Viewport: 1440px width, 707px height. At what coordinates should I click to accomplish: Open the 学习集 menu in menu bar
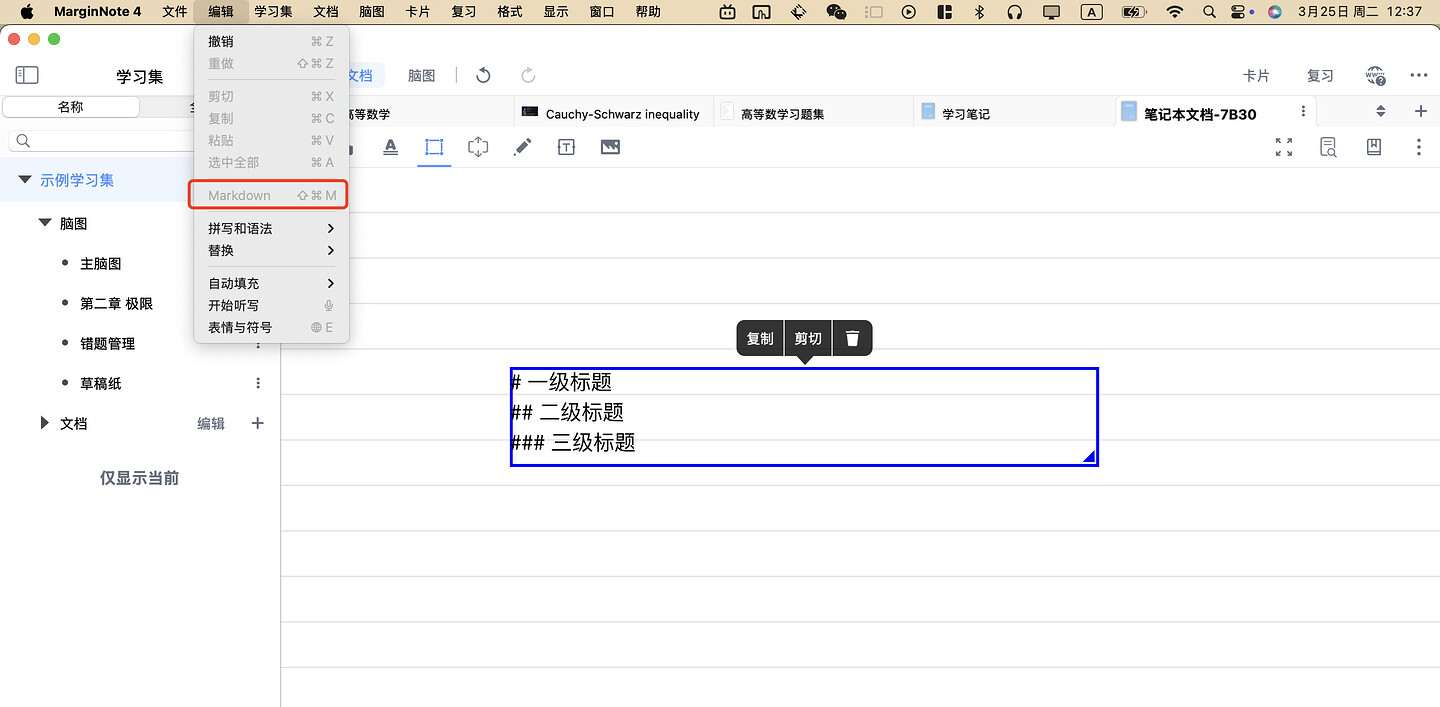point(274,12)
